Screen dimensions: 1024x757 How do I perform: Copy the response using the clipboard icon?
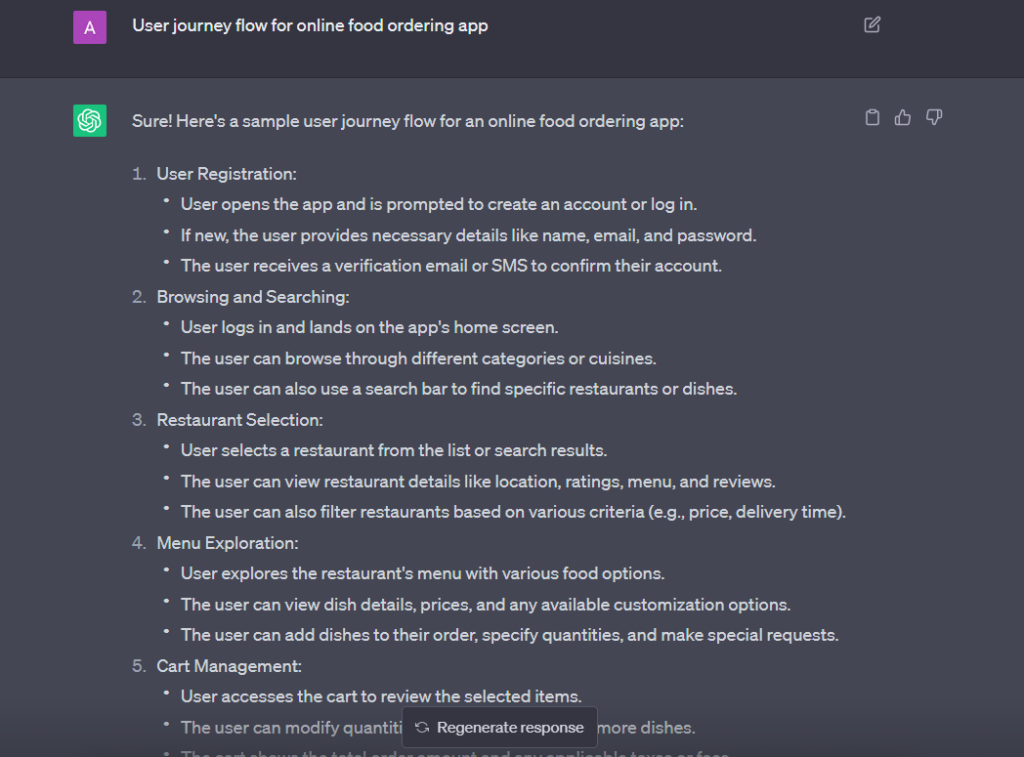(x=872, y=118)
